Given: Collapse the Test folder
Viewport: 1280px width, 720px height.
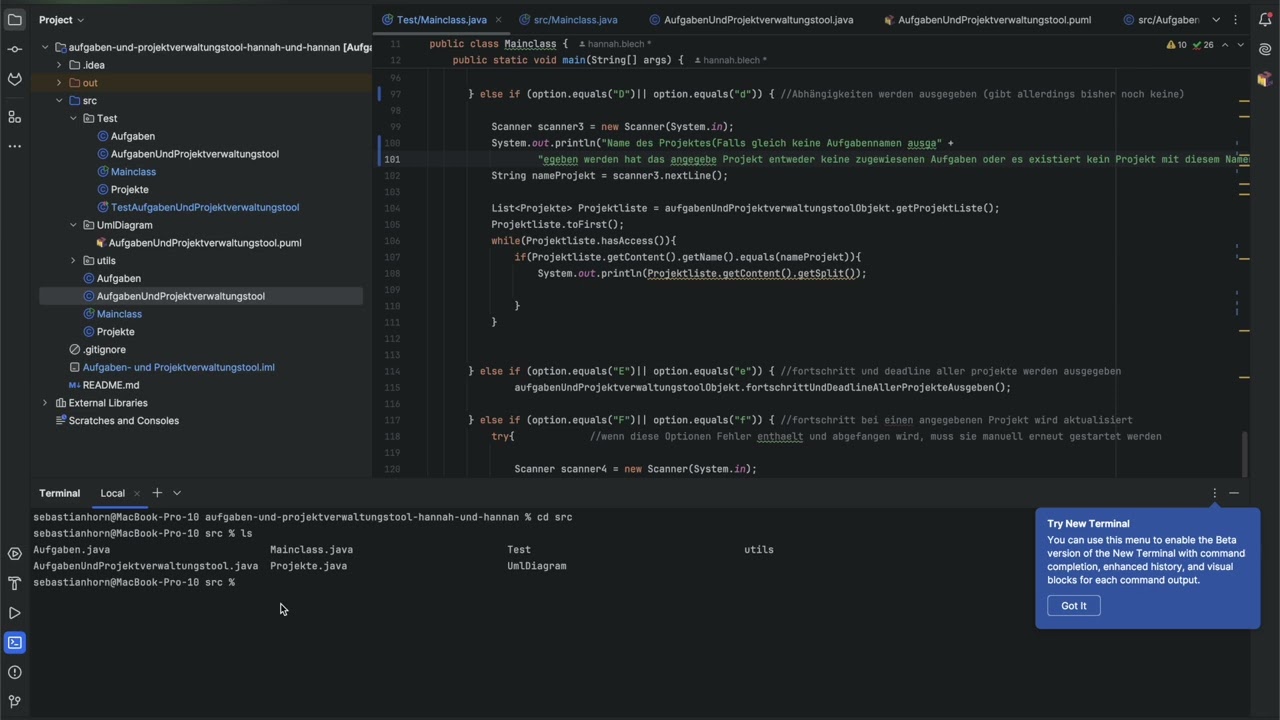Looking at the screenshot, I should tap(73, 118).
